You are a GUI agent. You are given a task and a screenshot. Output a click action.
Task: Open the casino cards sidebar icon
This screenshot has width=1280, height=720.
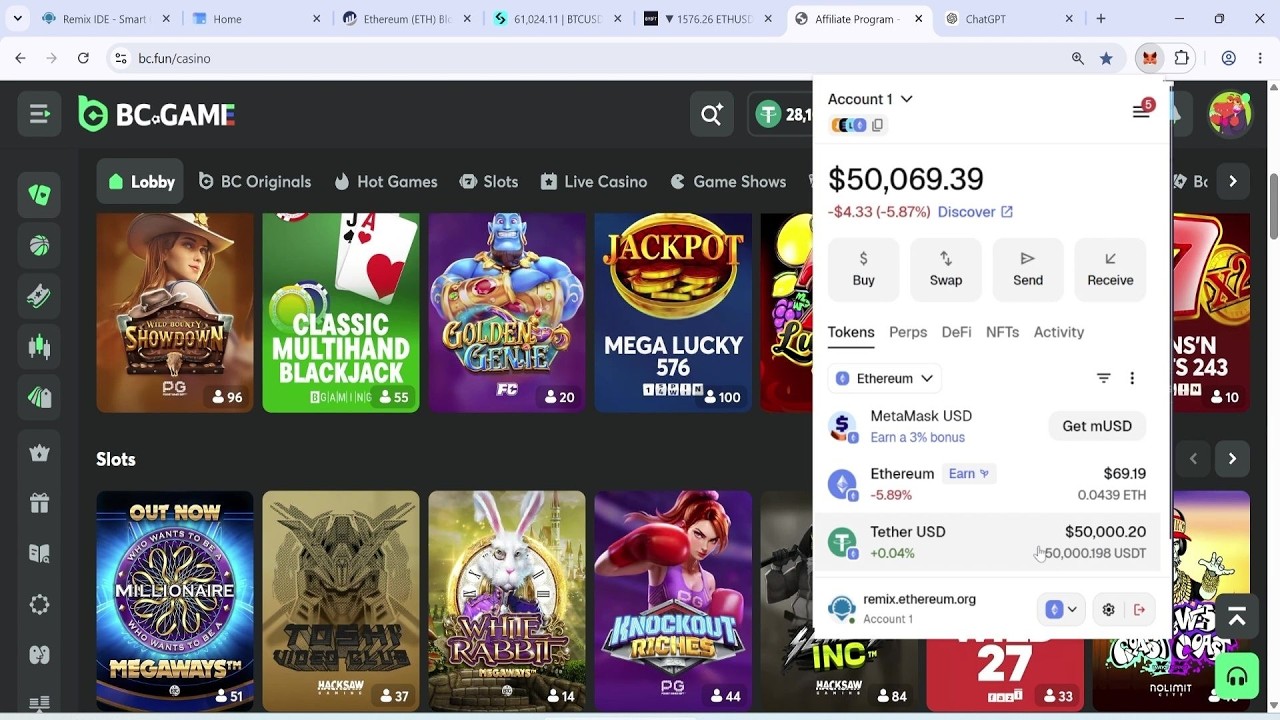pyautogui.click(x=39, y=194)
